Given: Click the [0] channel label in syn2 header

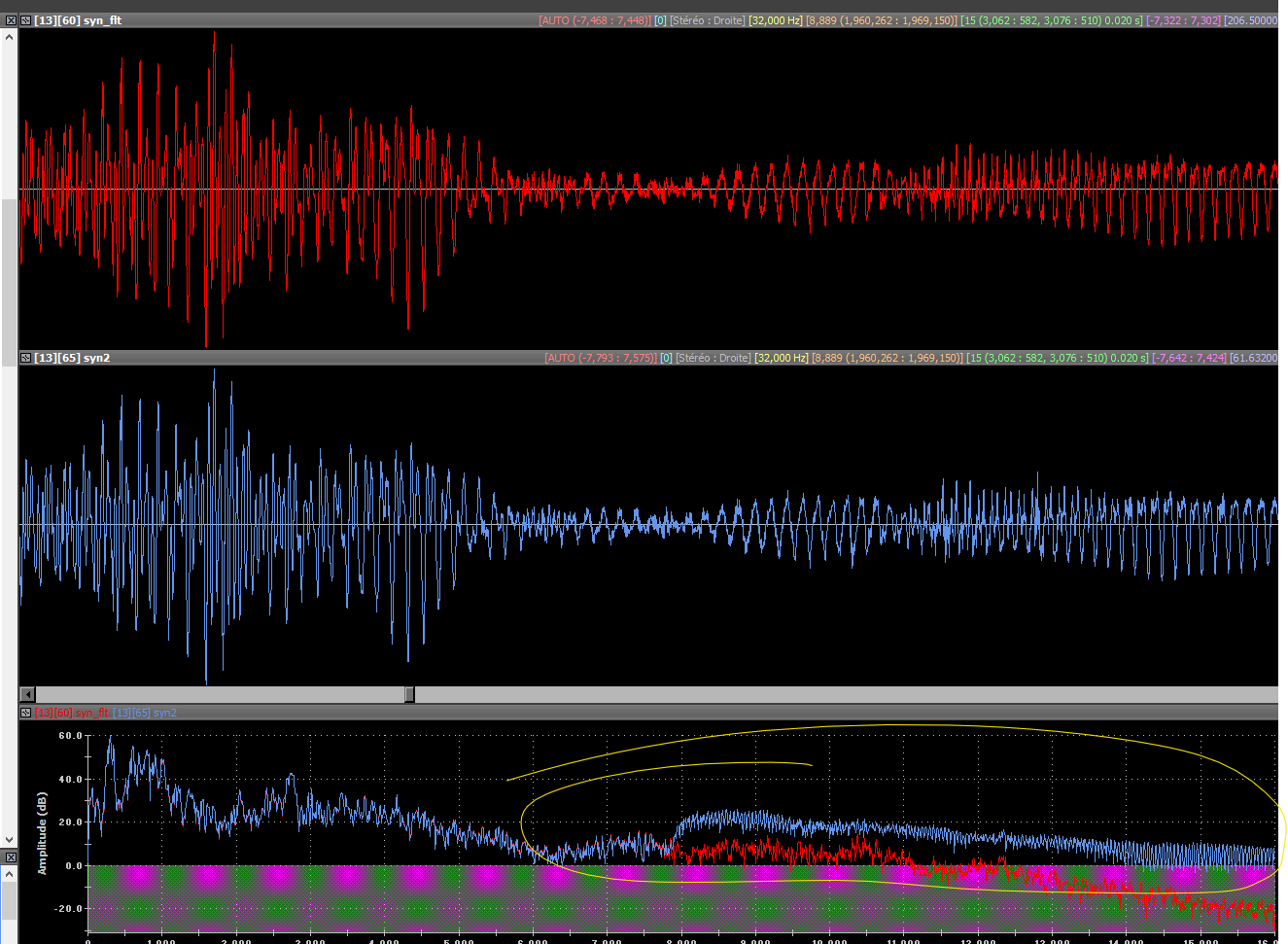Looking at the screenshot, I should coord(666,358).
